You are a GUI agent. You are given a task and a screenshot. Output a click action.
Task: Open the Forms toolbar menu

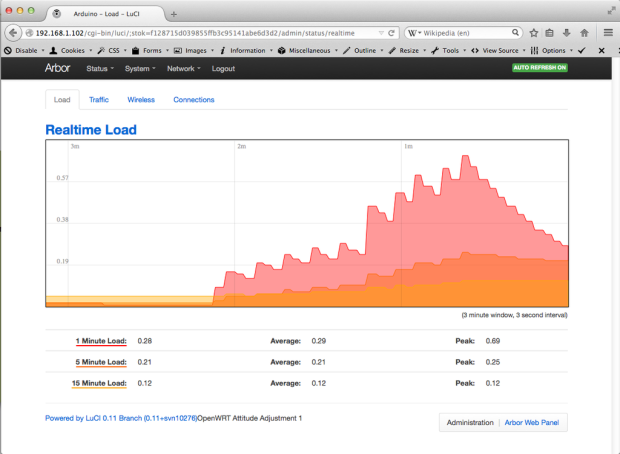[x=150, y=50]
